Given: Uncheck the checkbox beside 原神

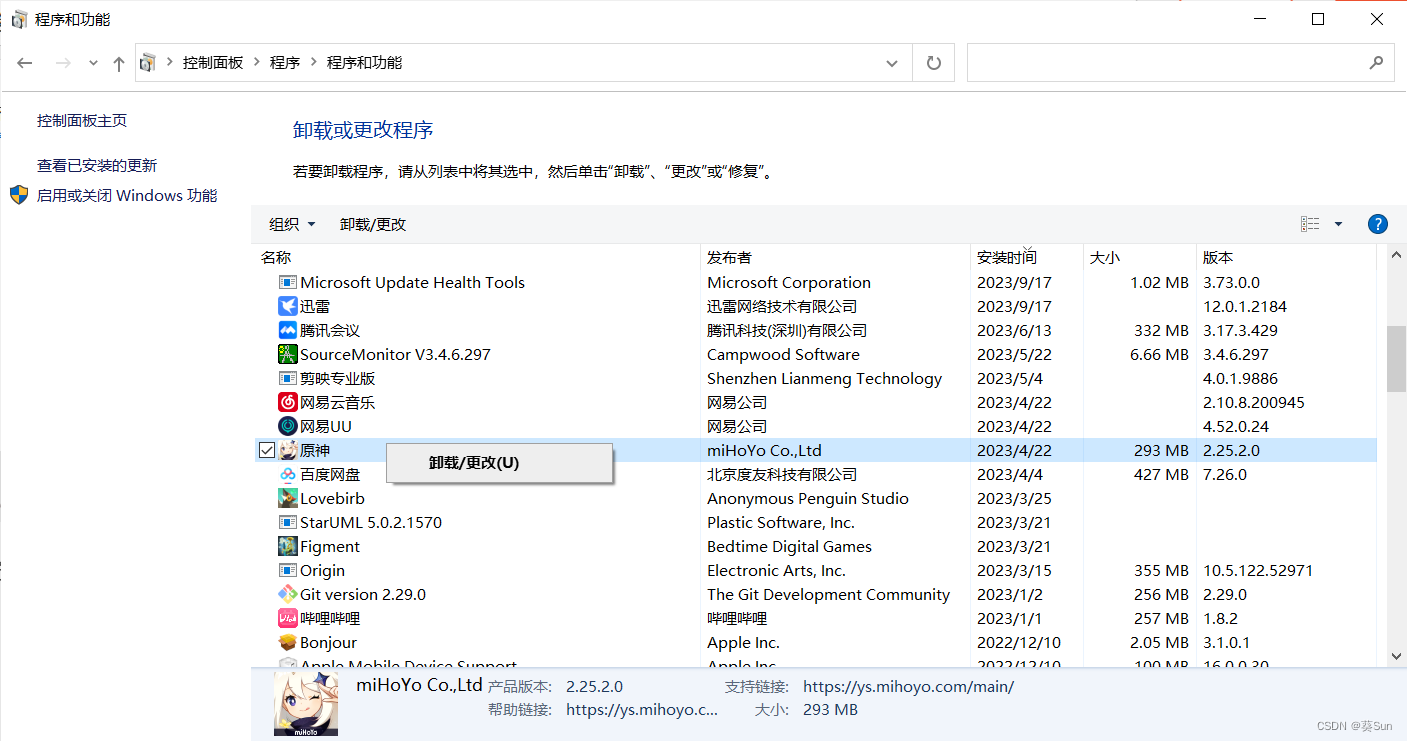Looking at the screenshot, I should tap(266, 451).
